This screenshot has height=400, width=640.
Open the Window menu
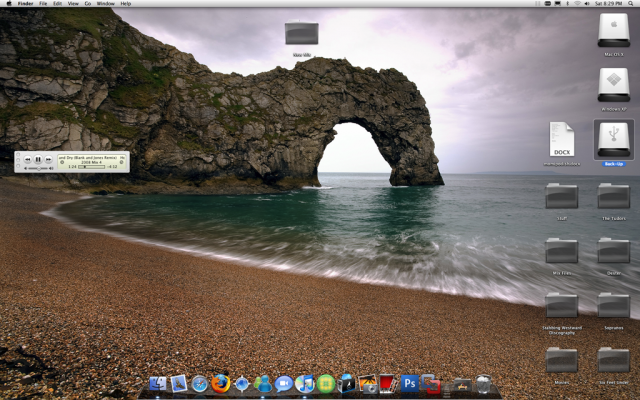[x=106, y=3]
